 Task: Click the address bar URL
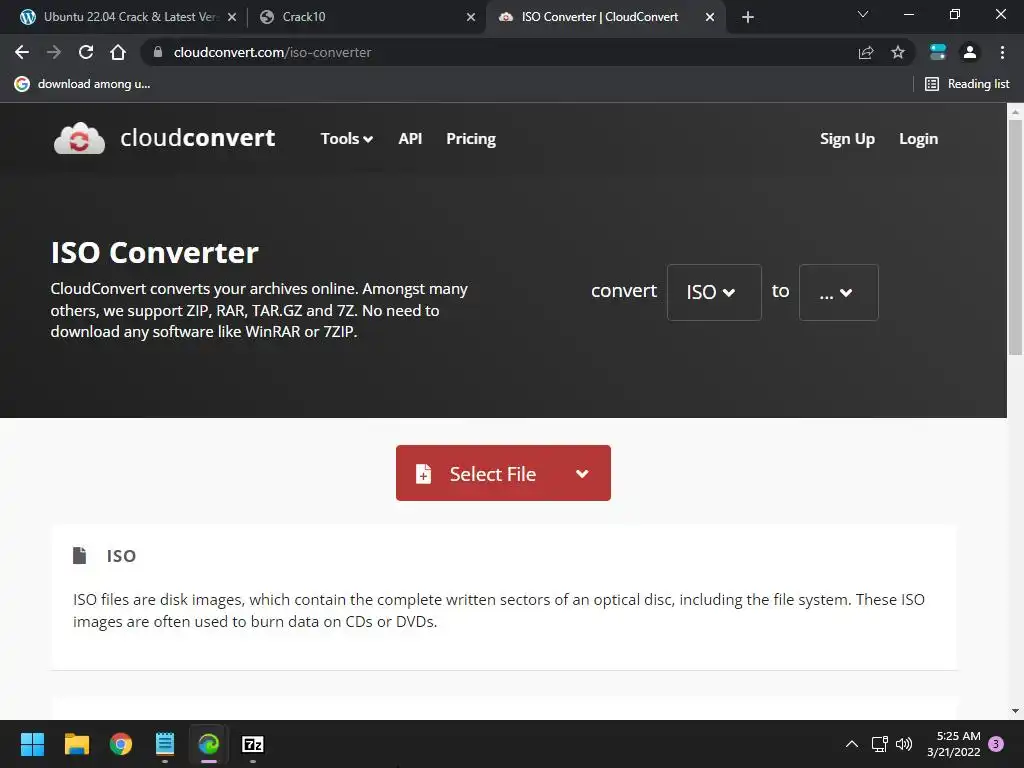pos(272,52)
